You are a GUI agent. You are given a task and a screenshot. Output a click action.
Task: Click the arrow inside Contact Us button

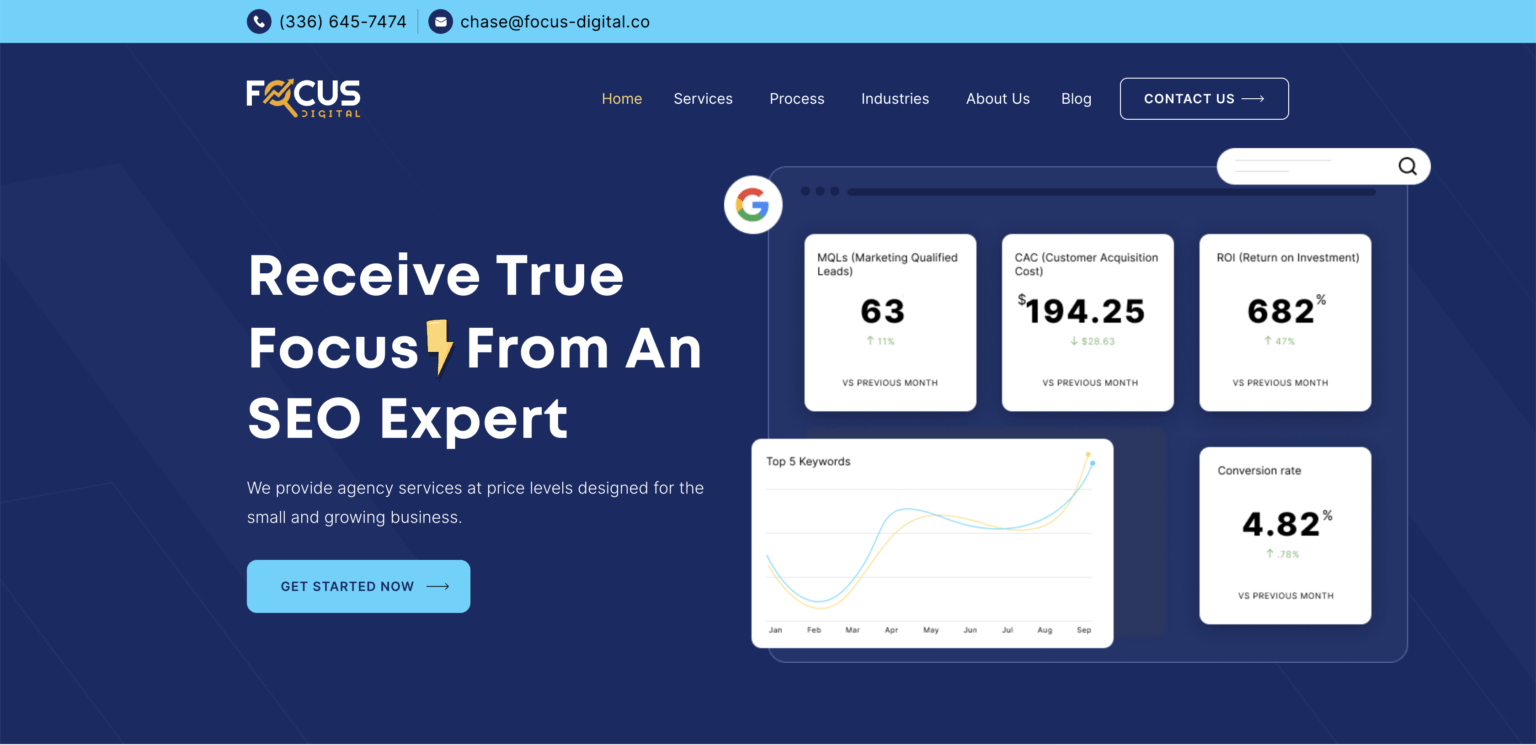pyautogui.click(x=1253, y=99)
